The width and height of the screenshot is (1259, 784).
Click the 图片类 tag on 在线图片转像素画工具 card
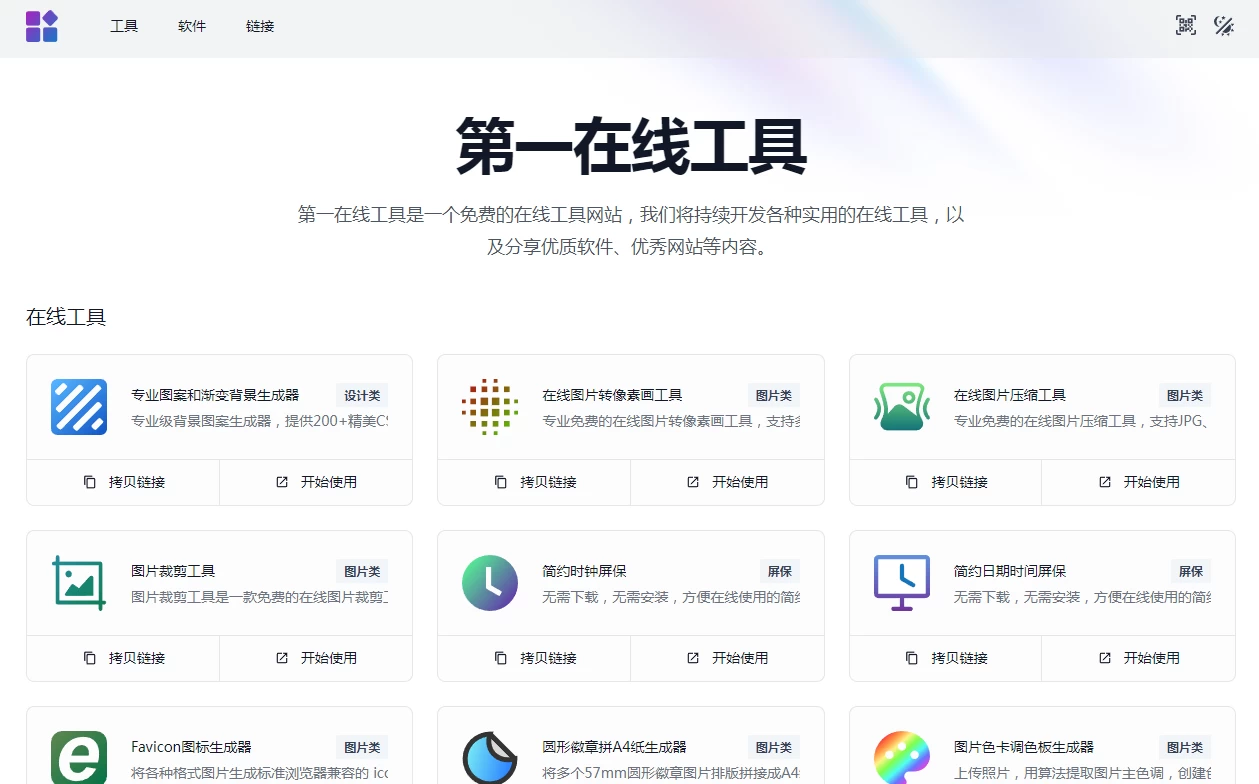coord(774,395)
